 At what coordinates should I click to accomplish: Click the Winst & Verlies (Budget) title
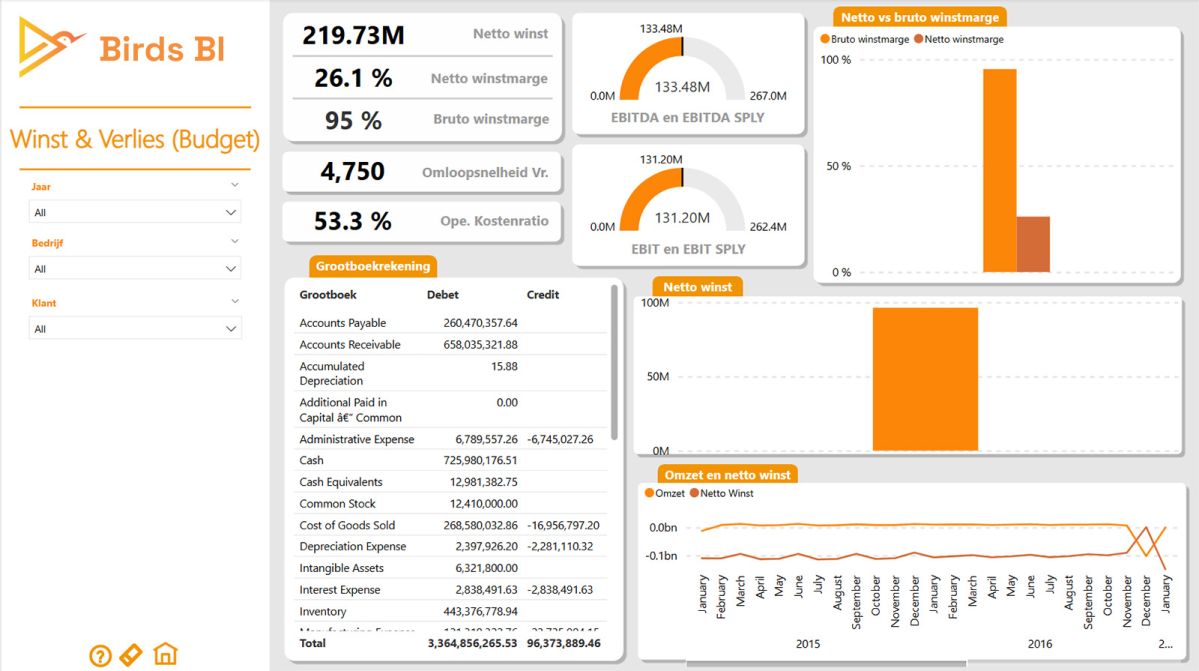[134, 138]
